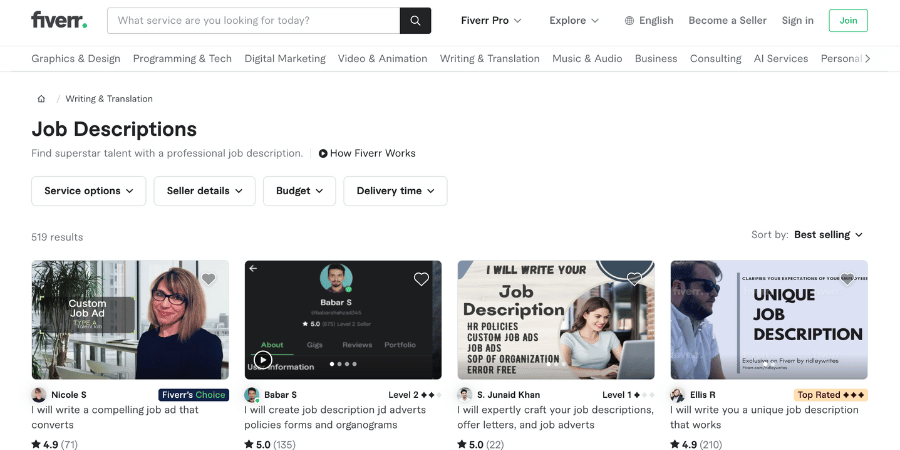
Task: Expand the Fiverr Pro menu
Action: (491, 21)
